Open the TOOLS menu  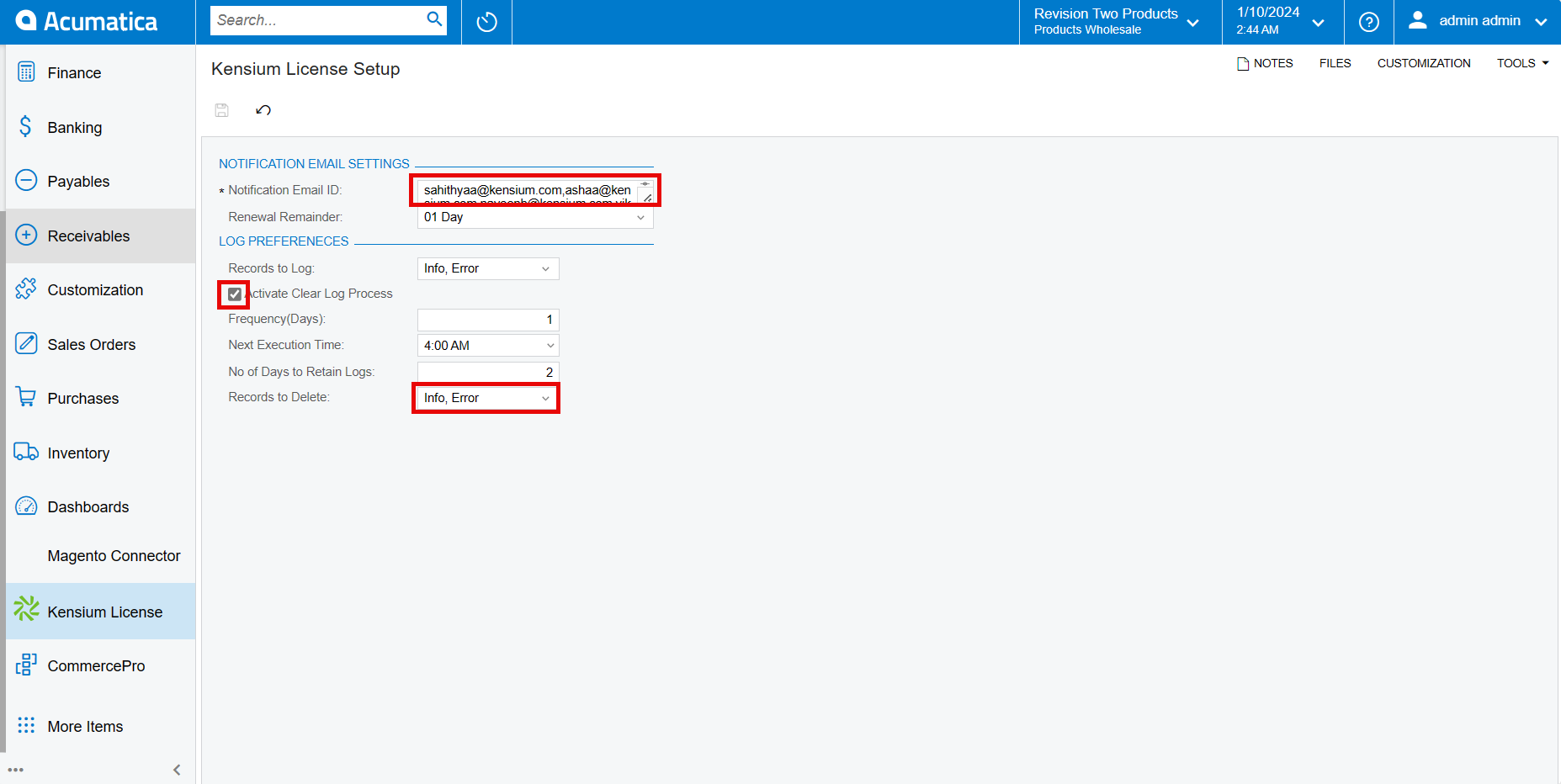pos(1521,62)
